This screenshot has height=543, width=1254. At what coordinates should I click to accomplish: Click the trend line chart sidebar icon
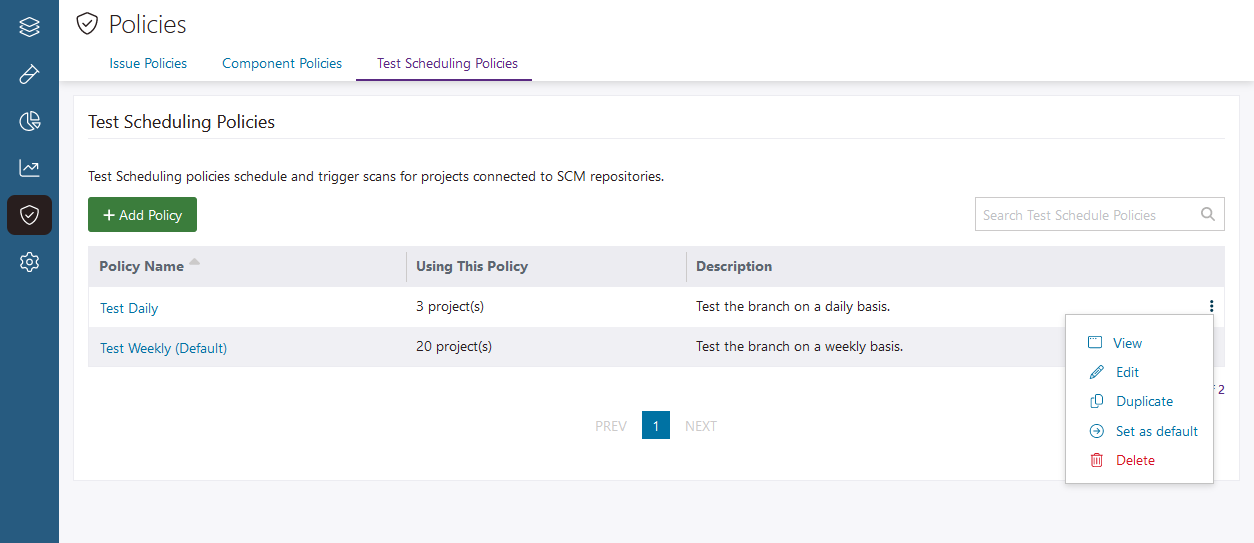29,168
